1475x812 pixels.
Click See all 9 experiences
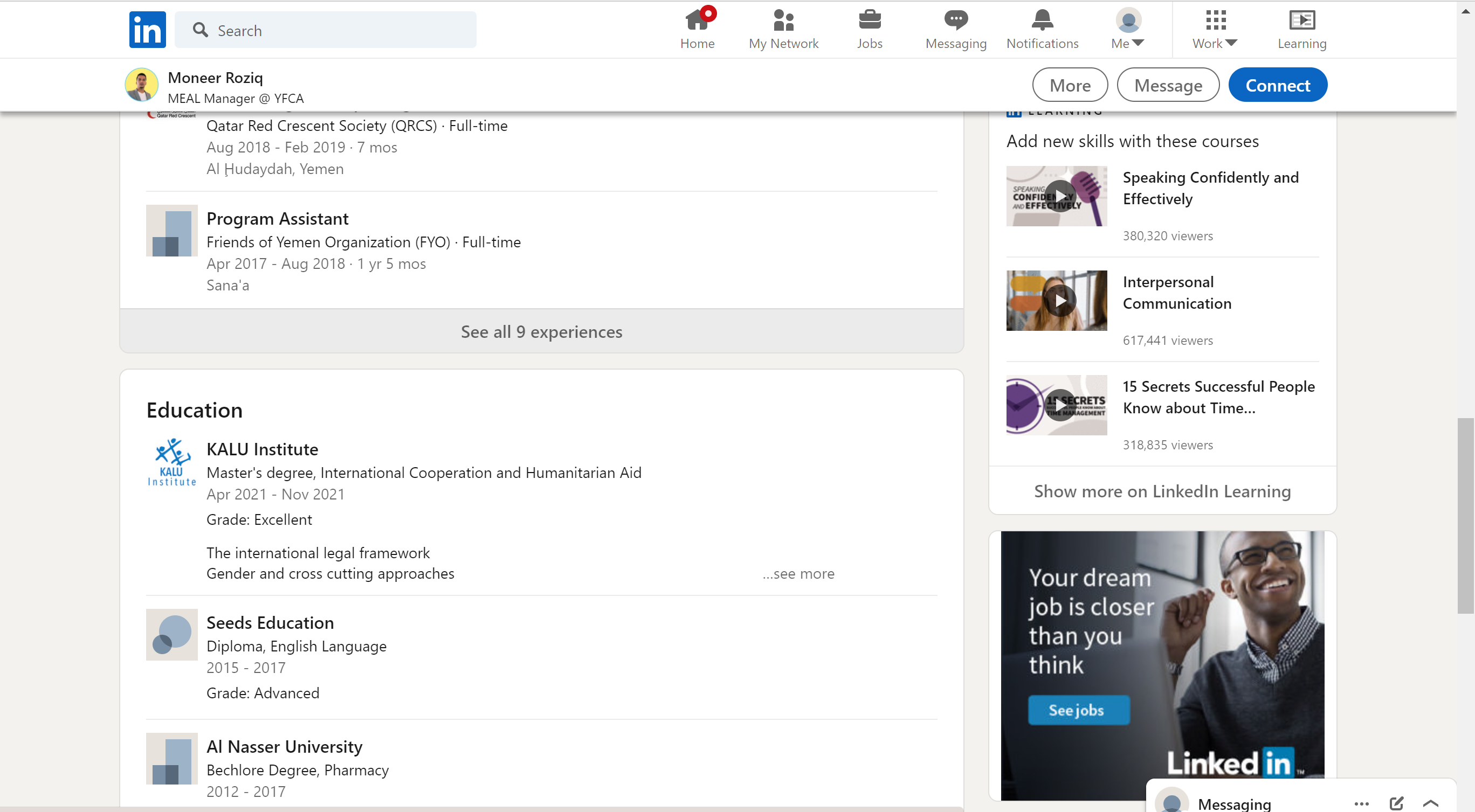541,331
